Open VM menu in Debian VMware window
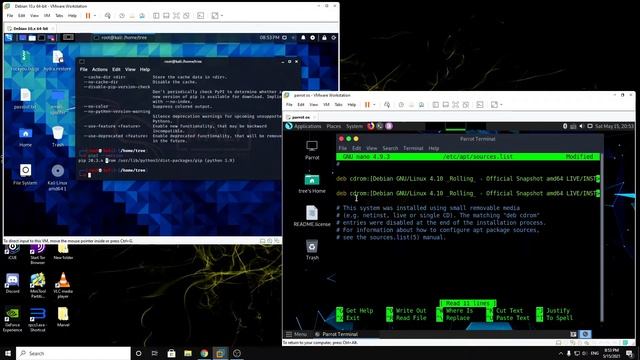 click(47, 16)
